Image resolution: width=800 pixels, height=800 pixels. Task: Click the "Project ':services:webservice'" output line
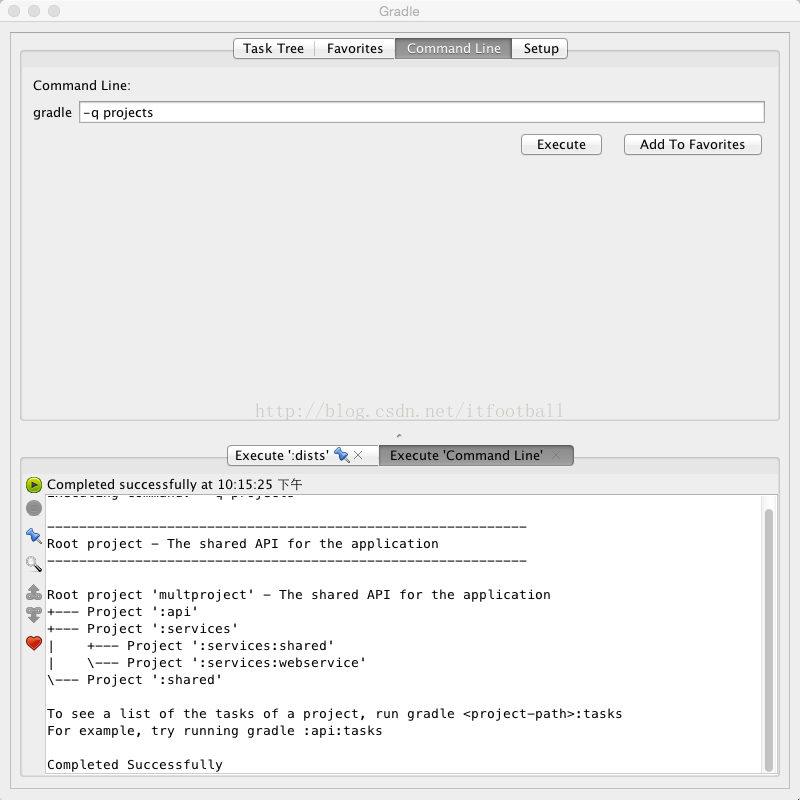pos(207,663)
